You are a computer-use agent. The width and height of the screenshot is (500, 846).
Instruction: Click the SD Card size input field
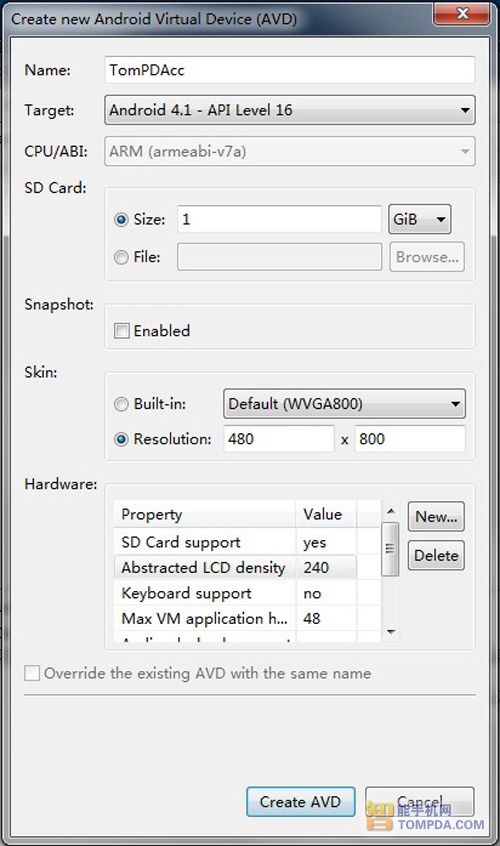click(279, 219)
